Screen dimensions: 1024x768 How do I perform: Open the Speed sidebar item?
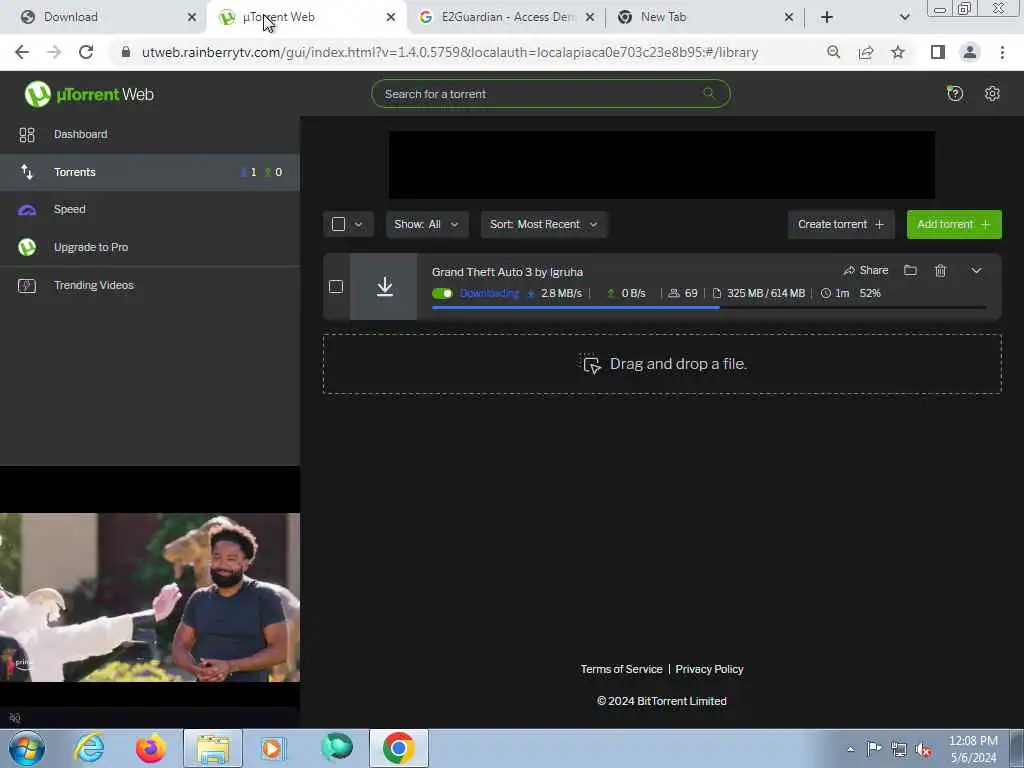(x=150, y=210)
